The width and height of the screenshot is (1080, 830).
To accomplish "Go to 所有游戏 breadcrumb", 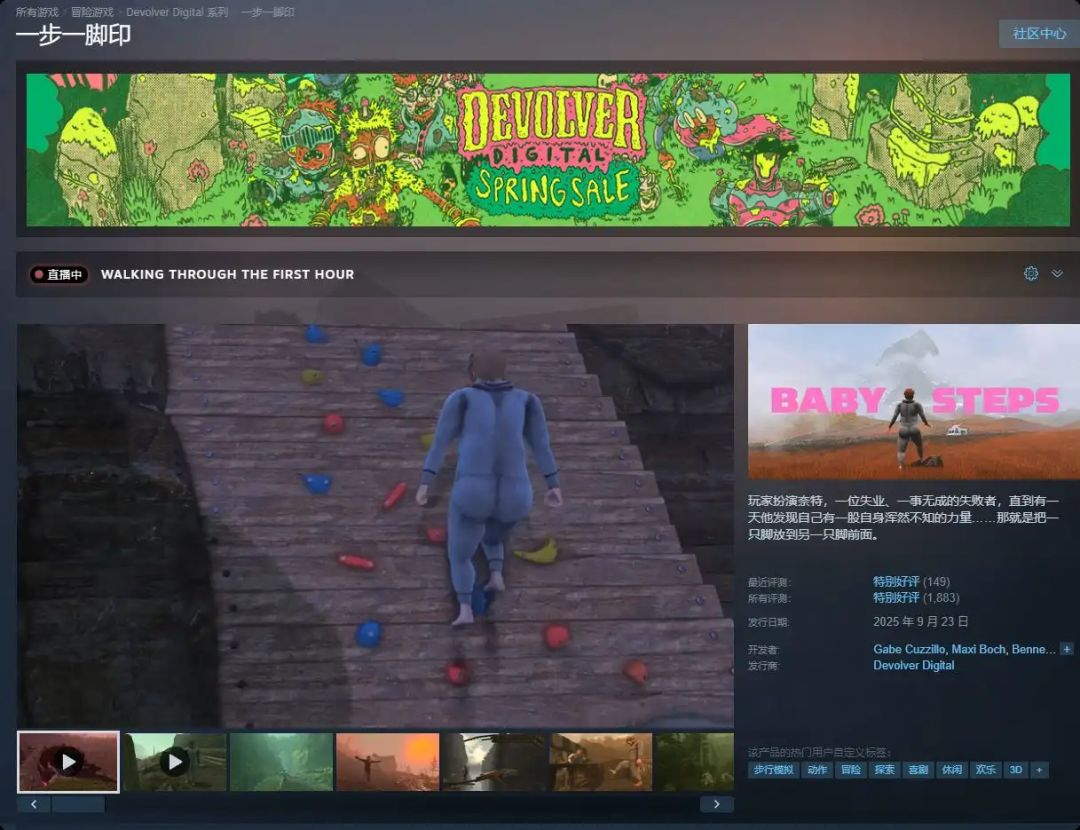I will coord(37,12).
